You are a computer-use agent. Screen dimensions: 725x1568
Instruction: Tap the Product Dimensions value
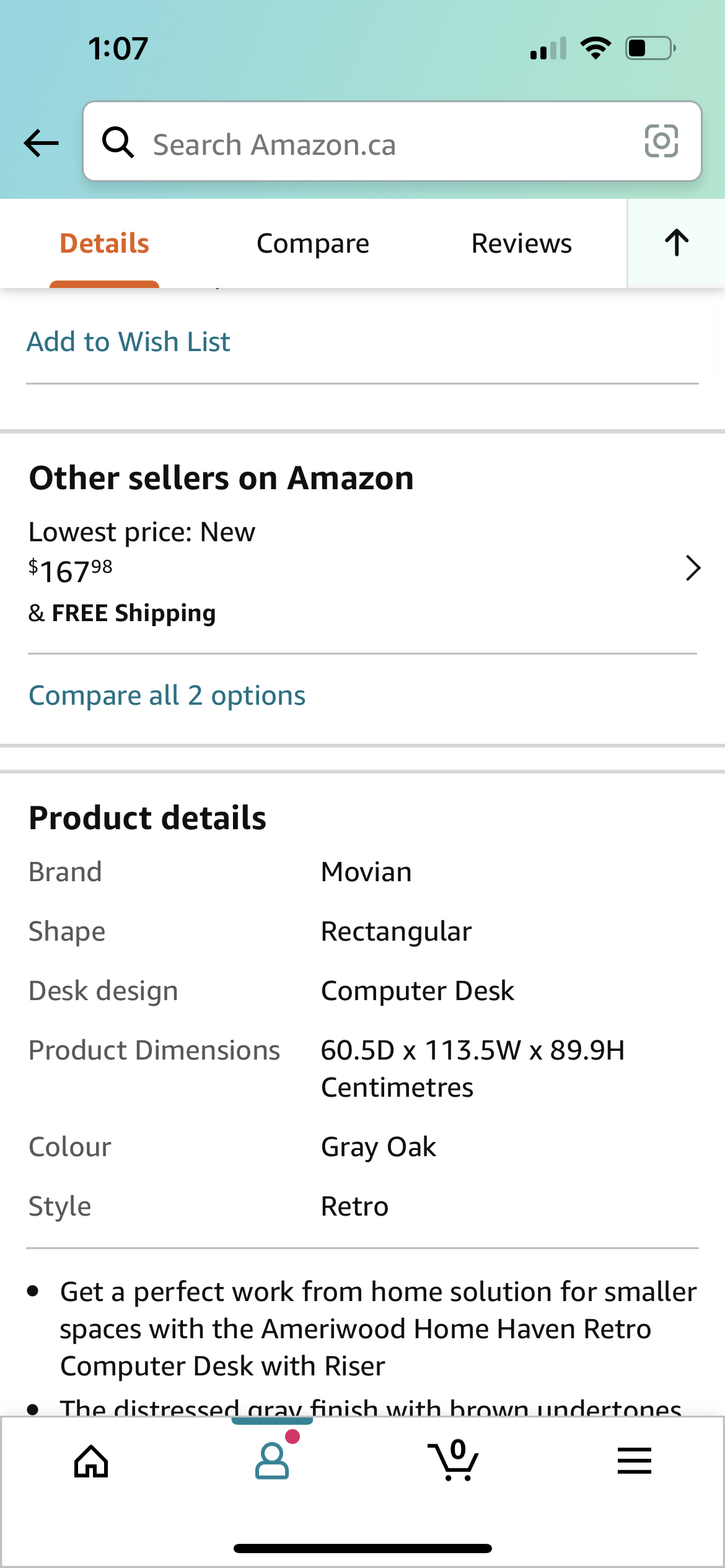[x=472, y=1068]
